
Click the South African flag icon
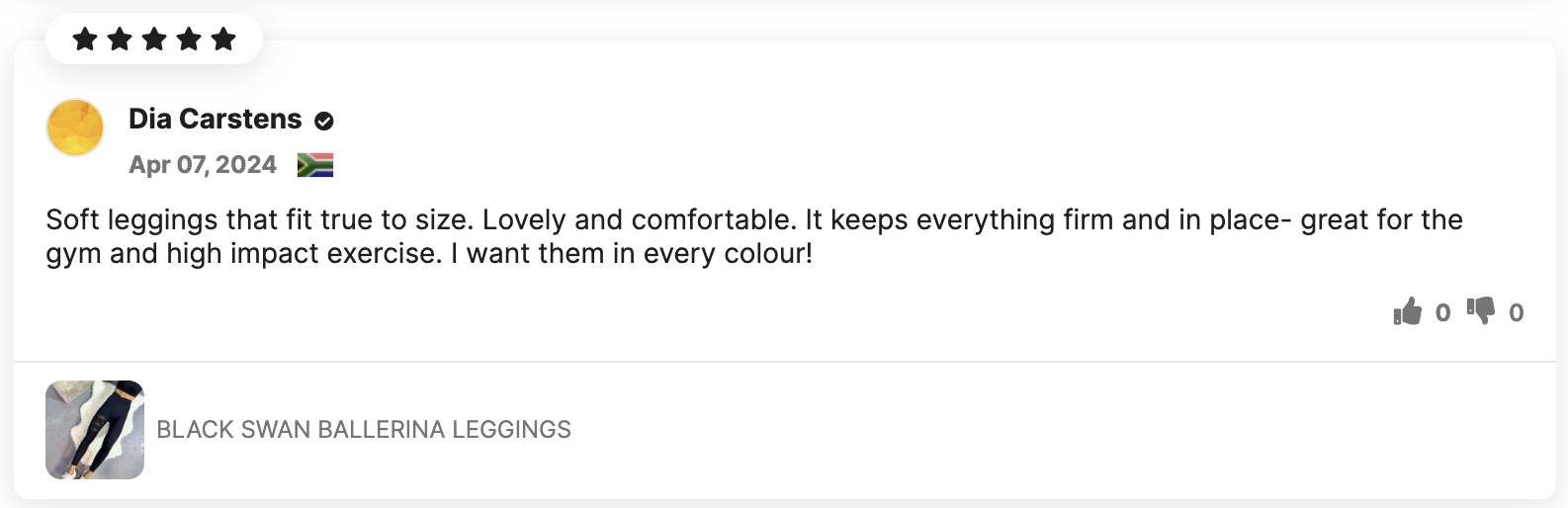[x=315, y=165]
